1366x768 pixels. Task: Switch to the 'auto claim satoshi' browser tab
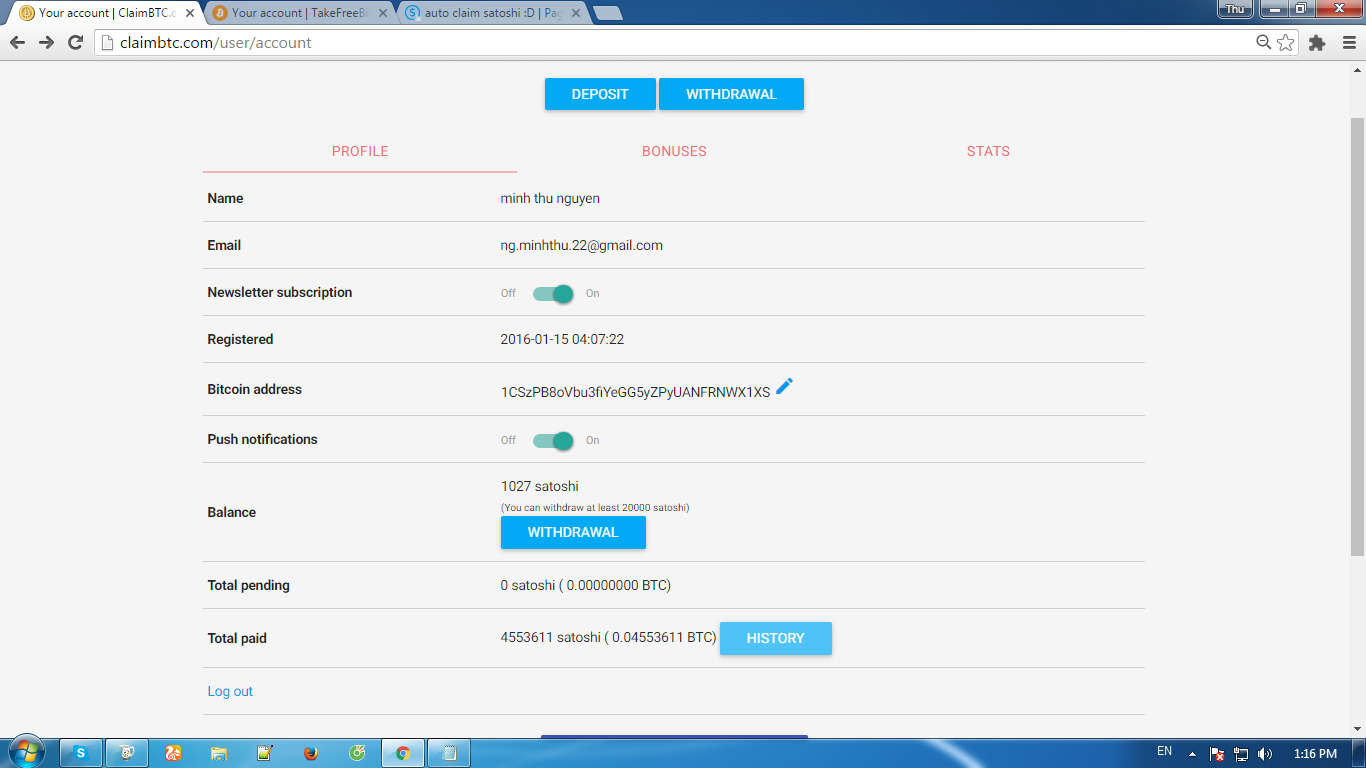point(491,13)
